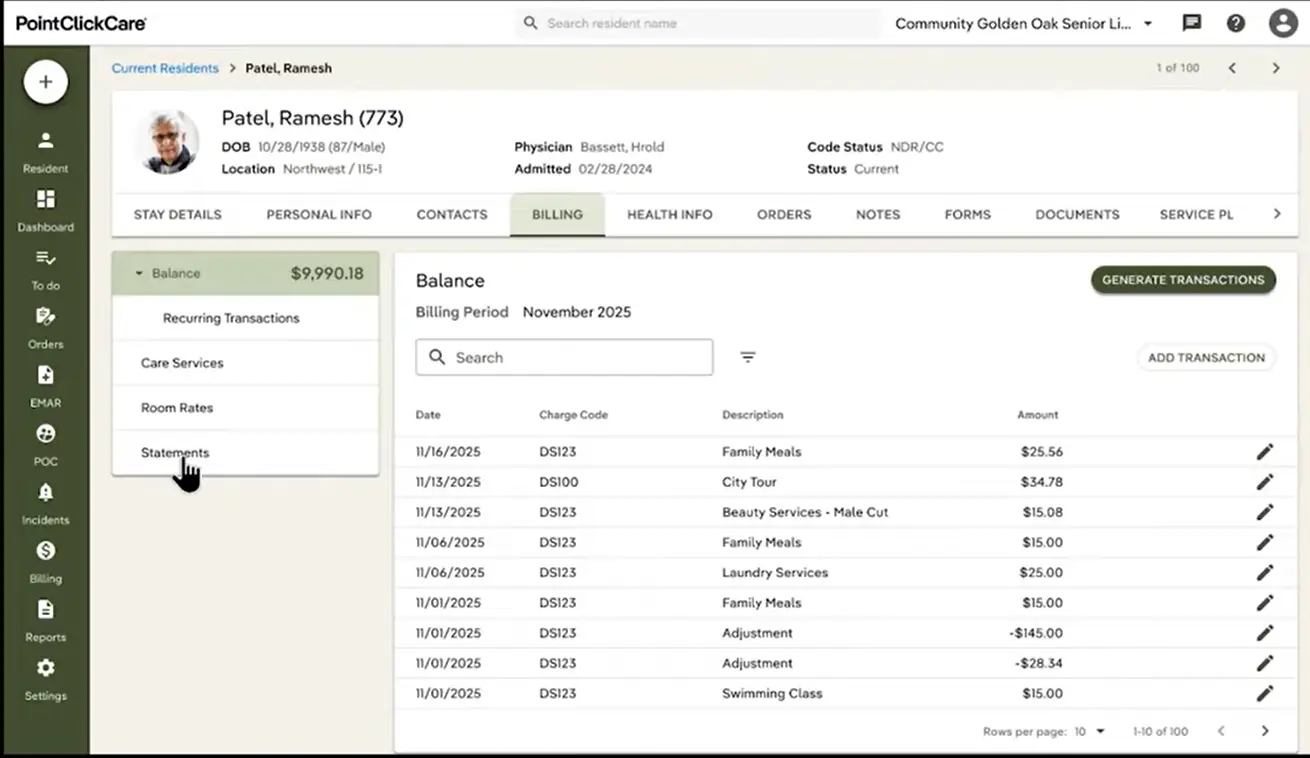Follow the Current Residents breadcrumb link
The height and width of the screenshot is (758, 1310).
(165, 68)
